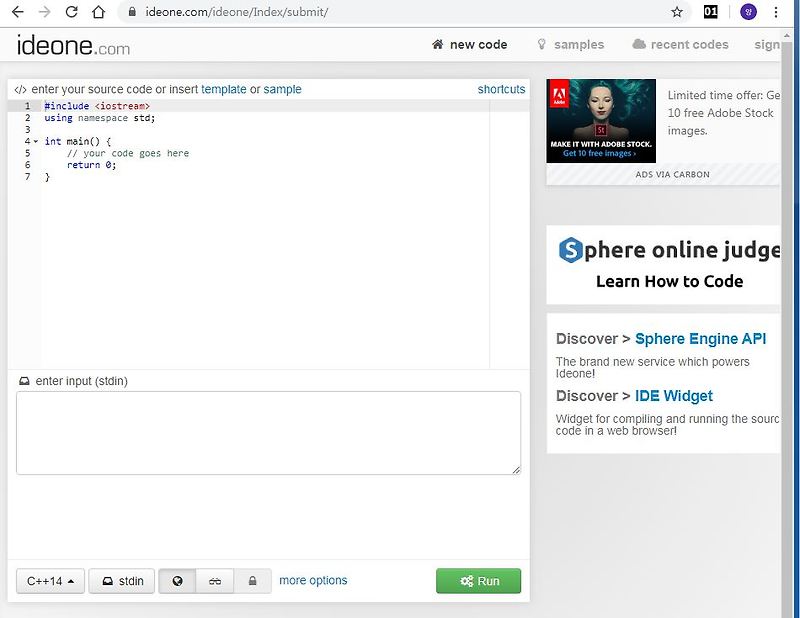Open the C++14 language dropdown

tap(50, 581)
